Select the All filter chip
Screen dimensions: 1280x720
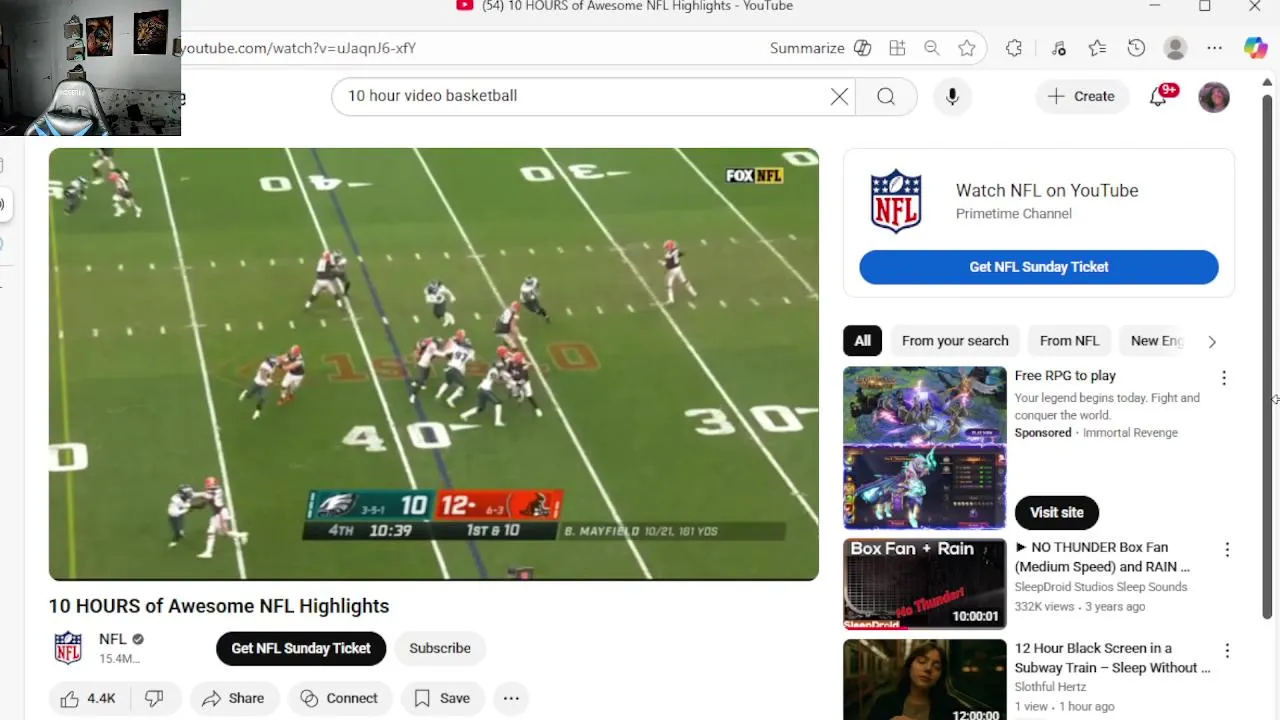[862, 341]
